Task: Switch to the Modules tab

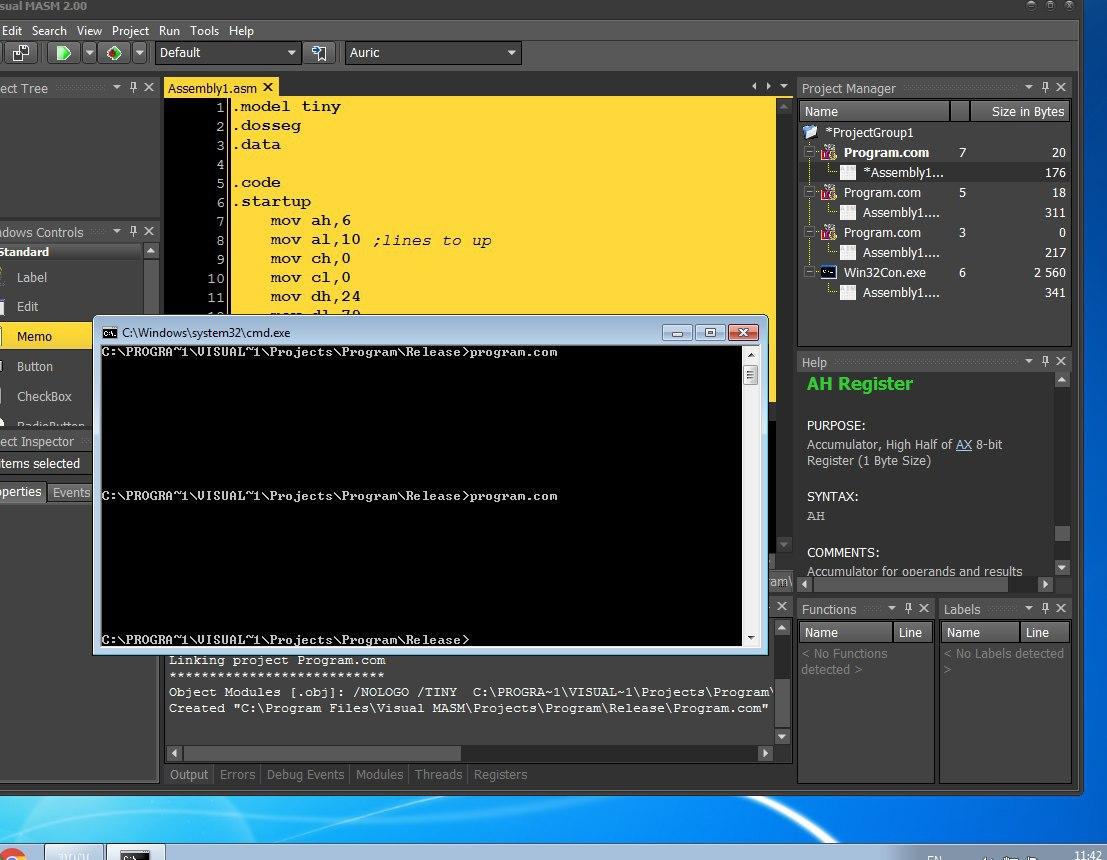Action: tap(380, 775)
